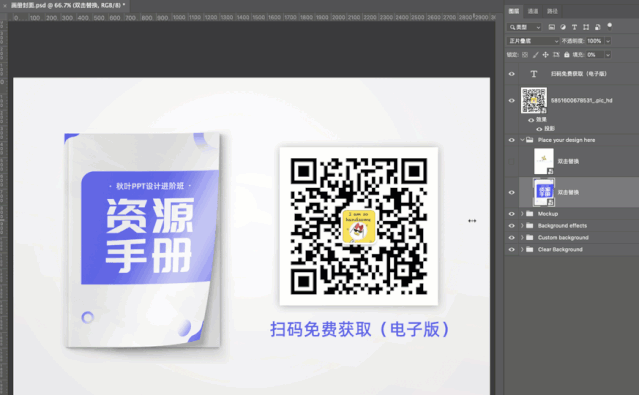Select the 扫码免费获取 text layer name
This screenshot has height=395, width=639.
click(x=579, y=74)
